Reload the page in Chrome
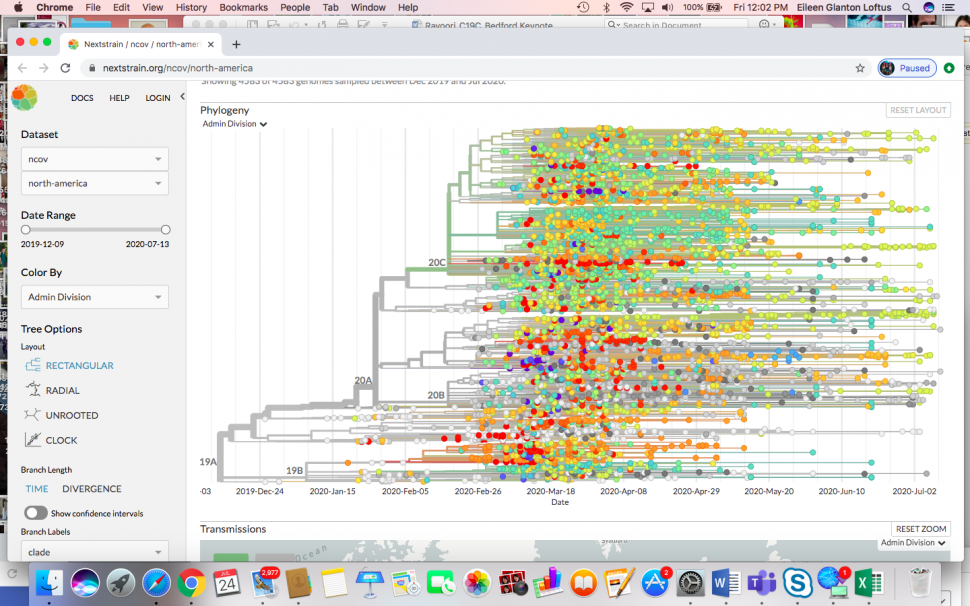This screenshot has height=606, width=970. 65,68
